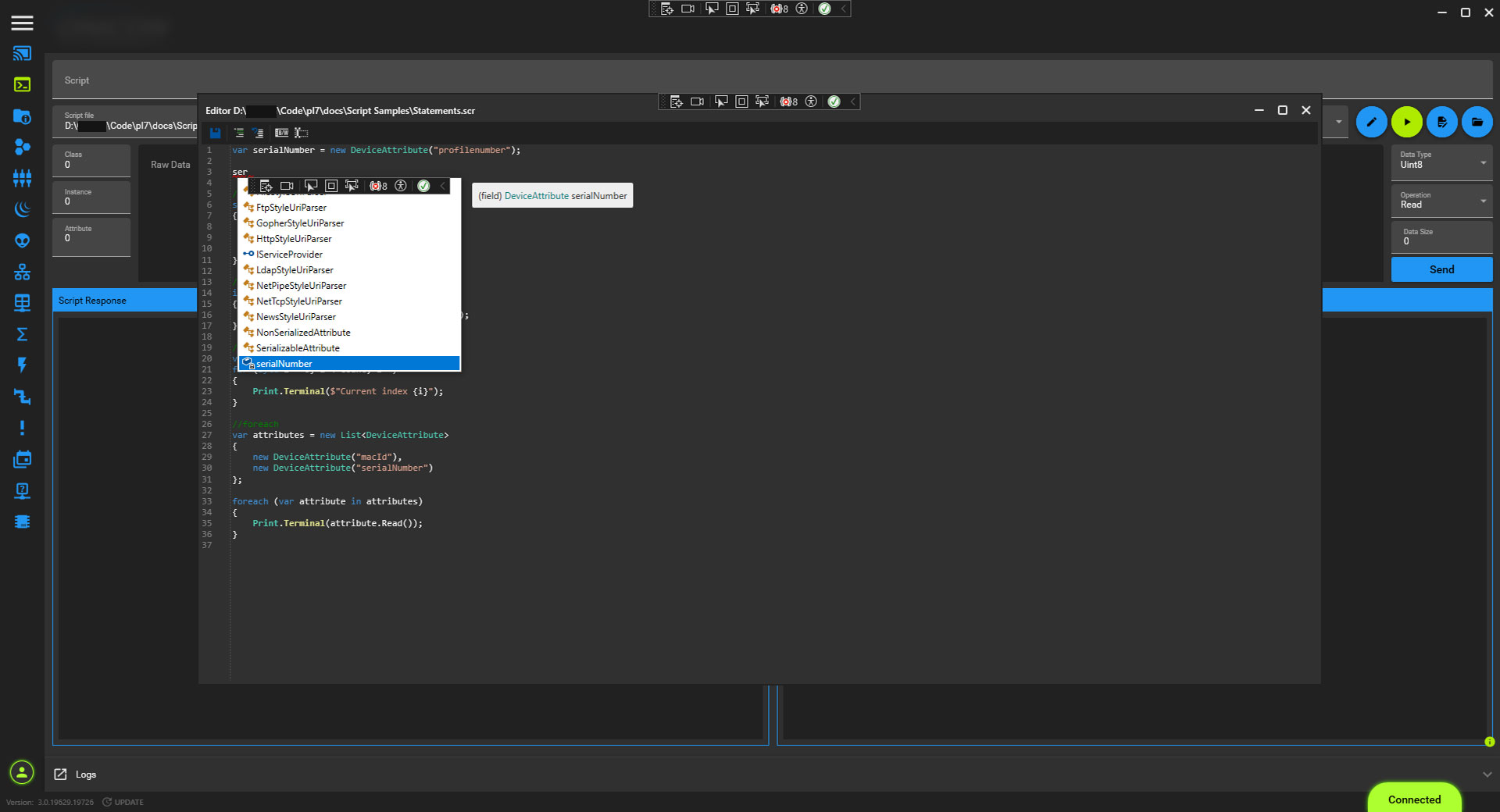The image size is (1500, 812).
Task: Click the open folder button beside Run
Action: click(x=1477, y=122)
